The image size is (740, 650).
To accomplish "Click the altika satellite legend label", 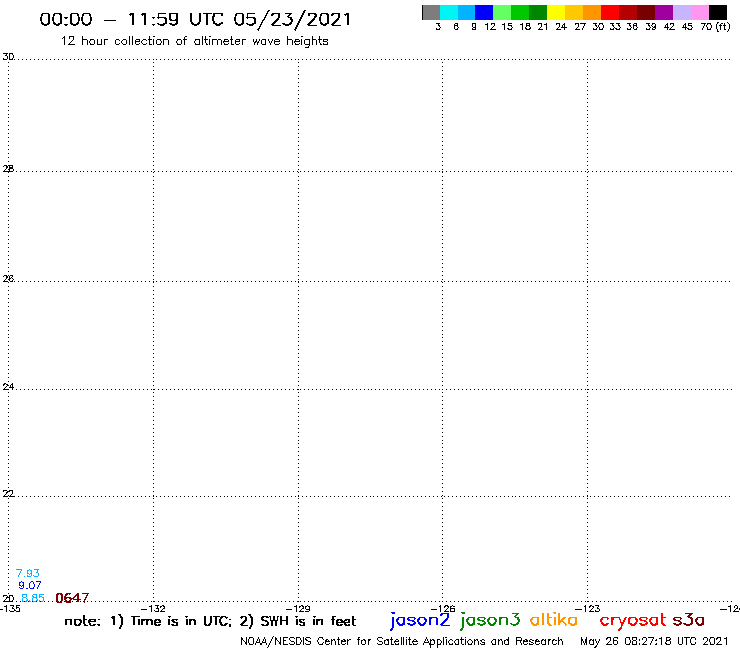I will (554, 620).
